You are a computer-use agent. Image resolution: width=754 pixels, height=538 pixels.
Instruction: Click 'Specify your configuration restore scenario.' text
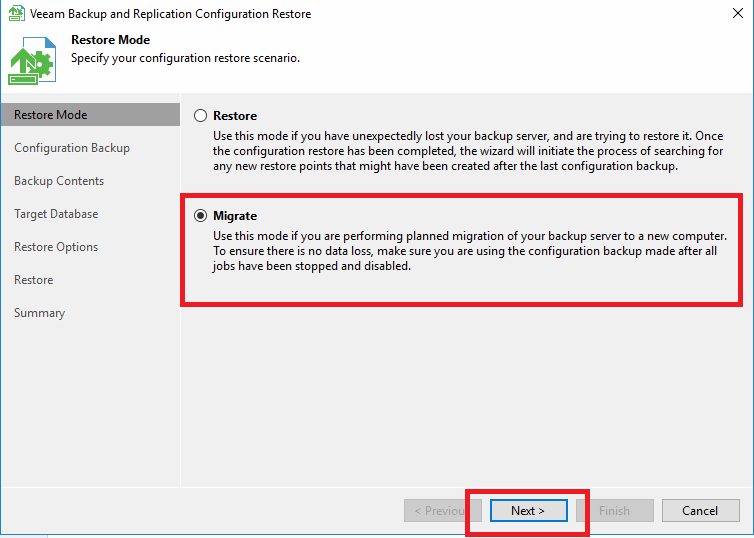pos(186,58)
